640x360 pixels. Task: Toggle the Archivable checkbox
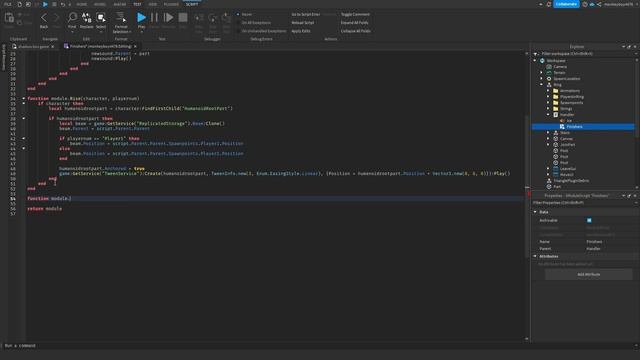coord(589,220)
